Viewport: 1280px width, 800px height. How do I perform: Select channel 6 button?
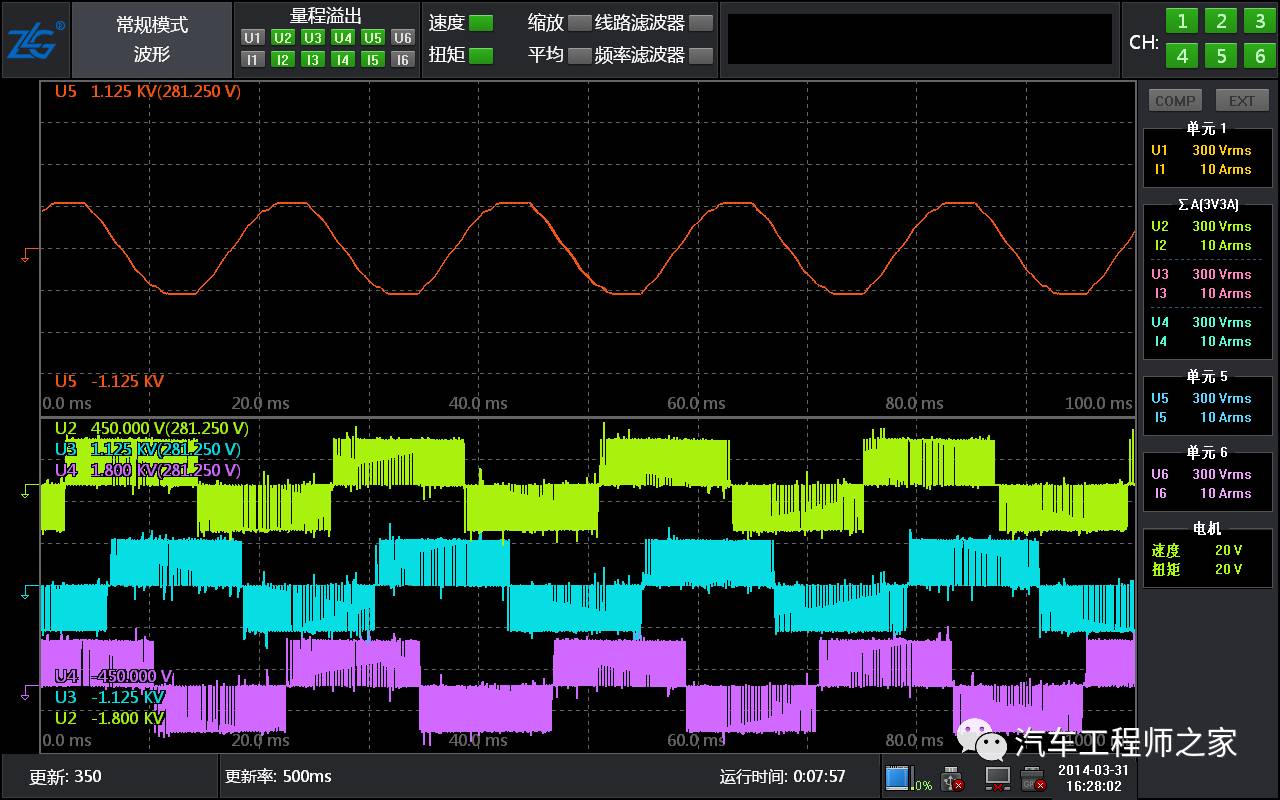1260,56
